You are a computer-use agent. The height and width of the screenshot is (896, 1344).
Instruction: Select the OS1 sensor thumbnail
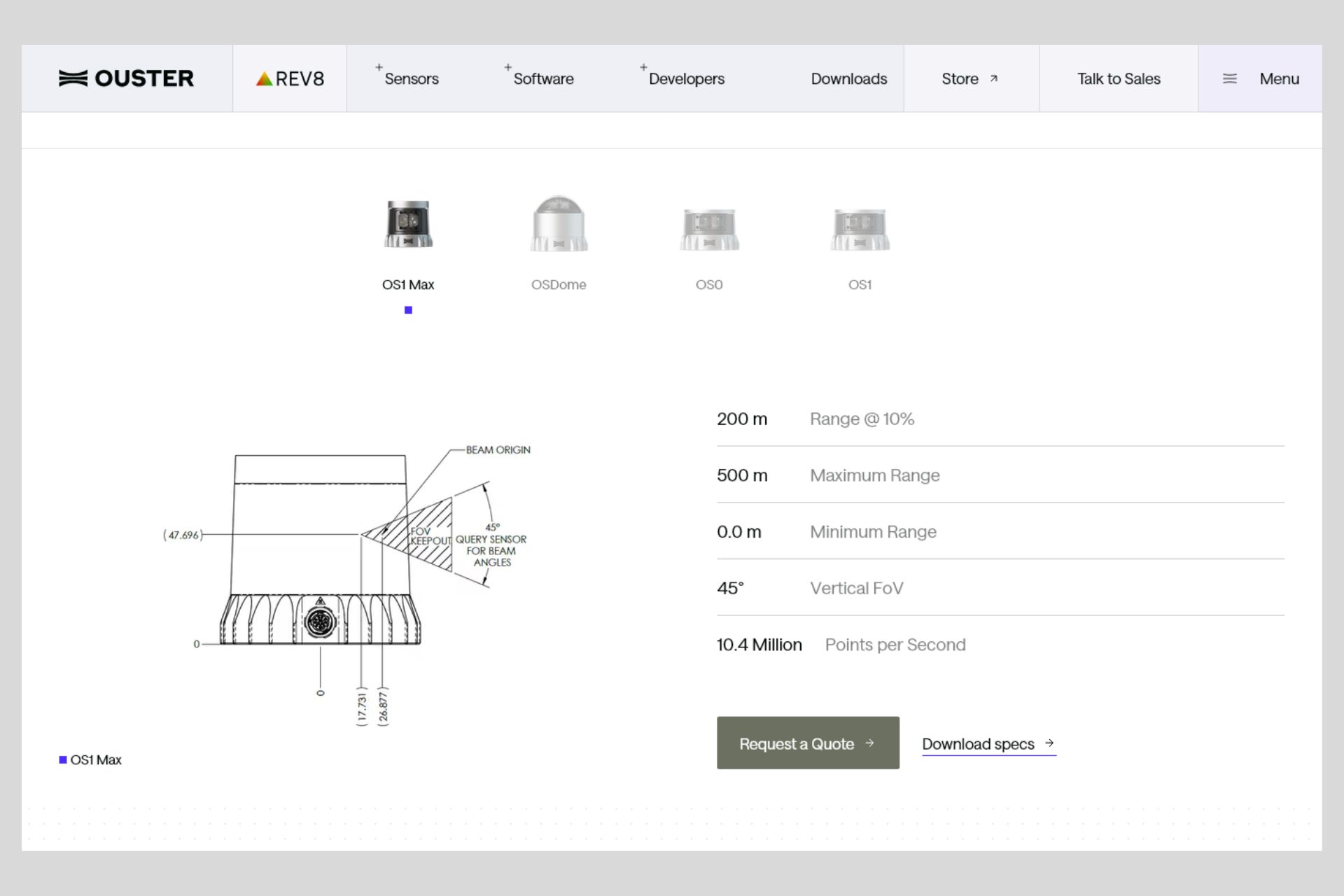[860, 228]
